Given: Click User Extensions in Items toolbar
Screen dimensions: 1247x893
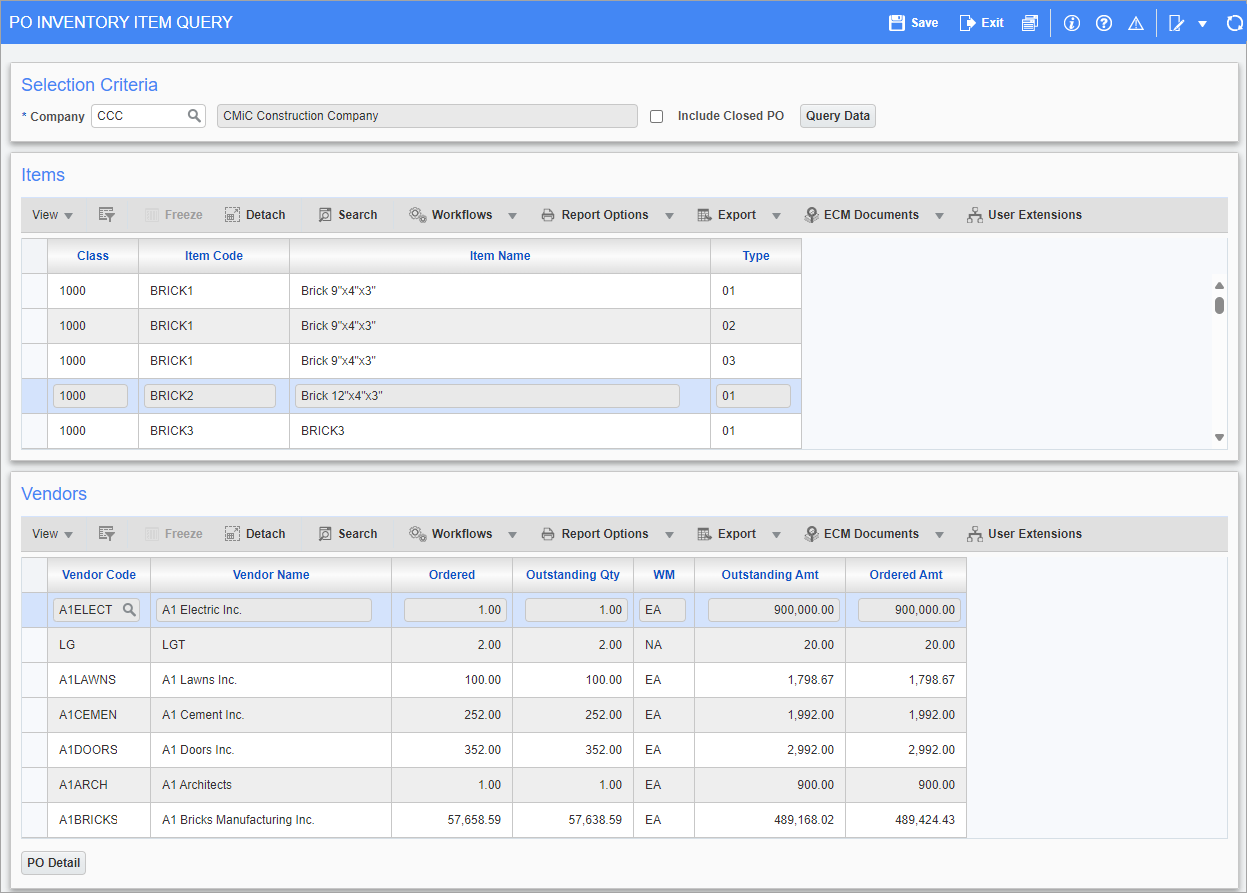Looking at the screenshot, I should 1025,215.
